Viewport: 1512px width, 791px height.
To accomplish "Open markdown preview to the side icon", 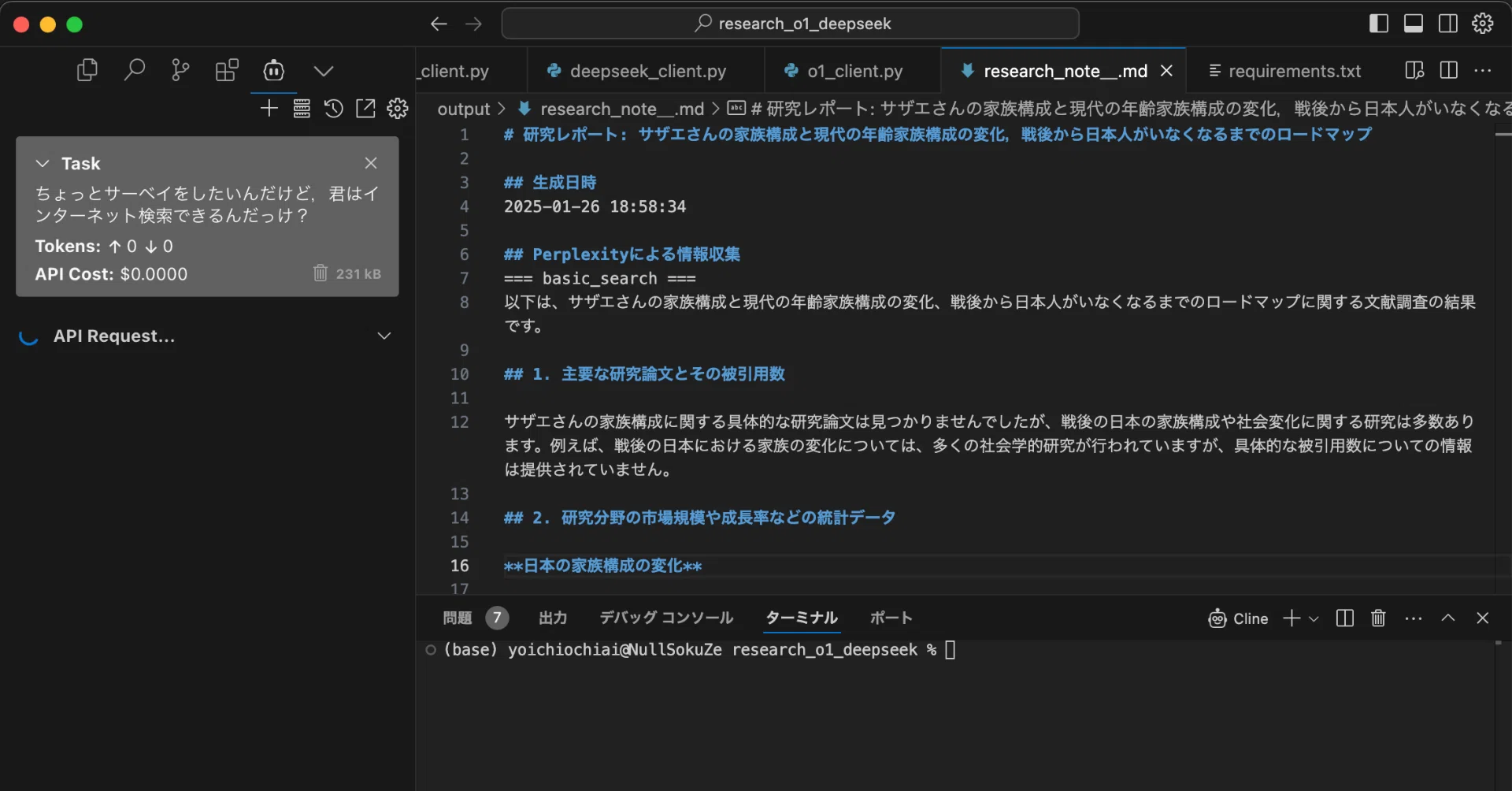I will coord(1414,71).
